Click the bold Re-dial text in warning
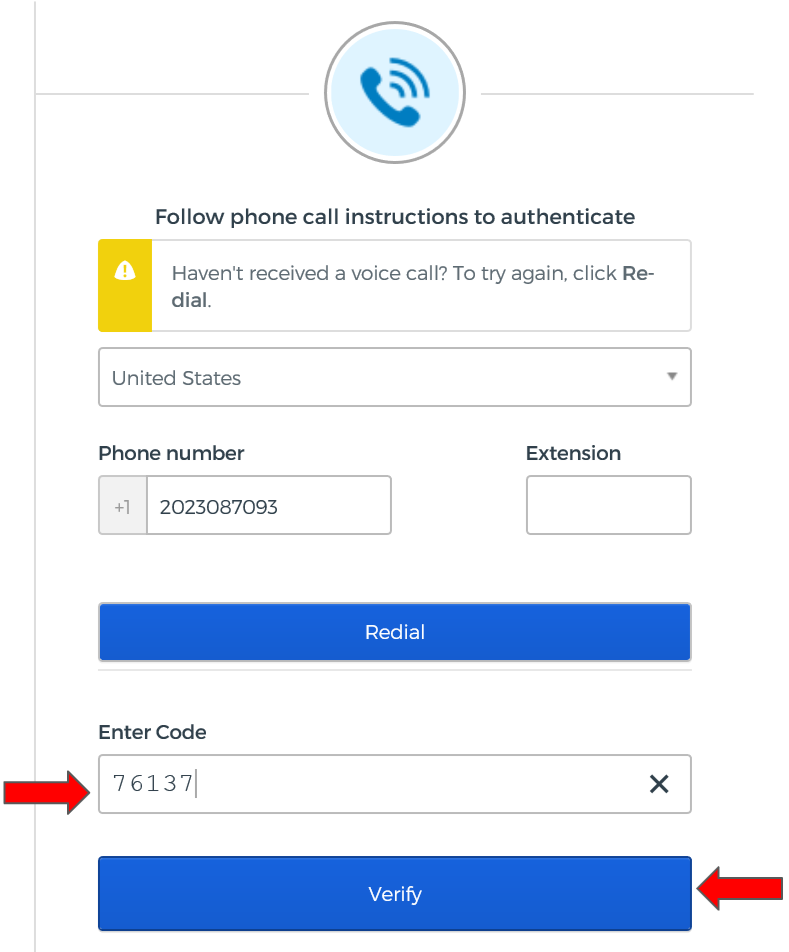This screenshot has width=789, height=952. [x=637, y=274]
